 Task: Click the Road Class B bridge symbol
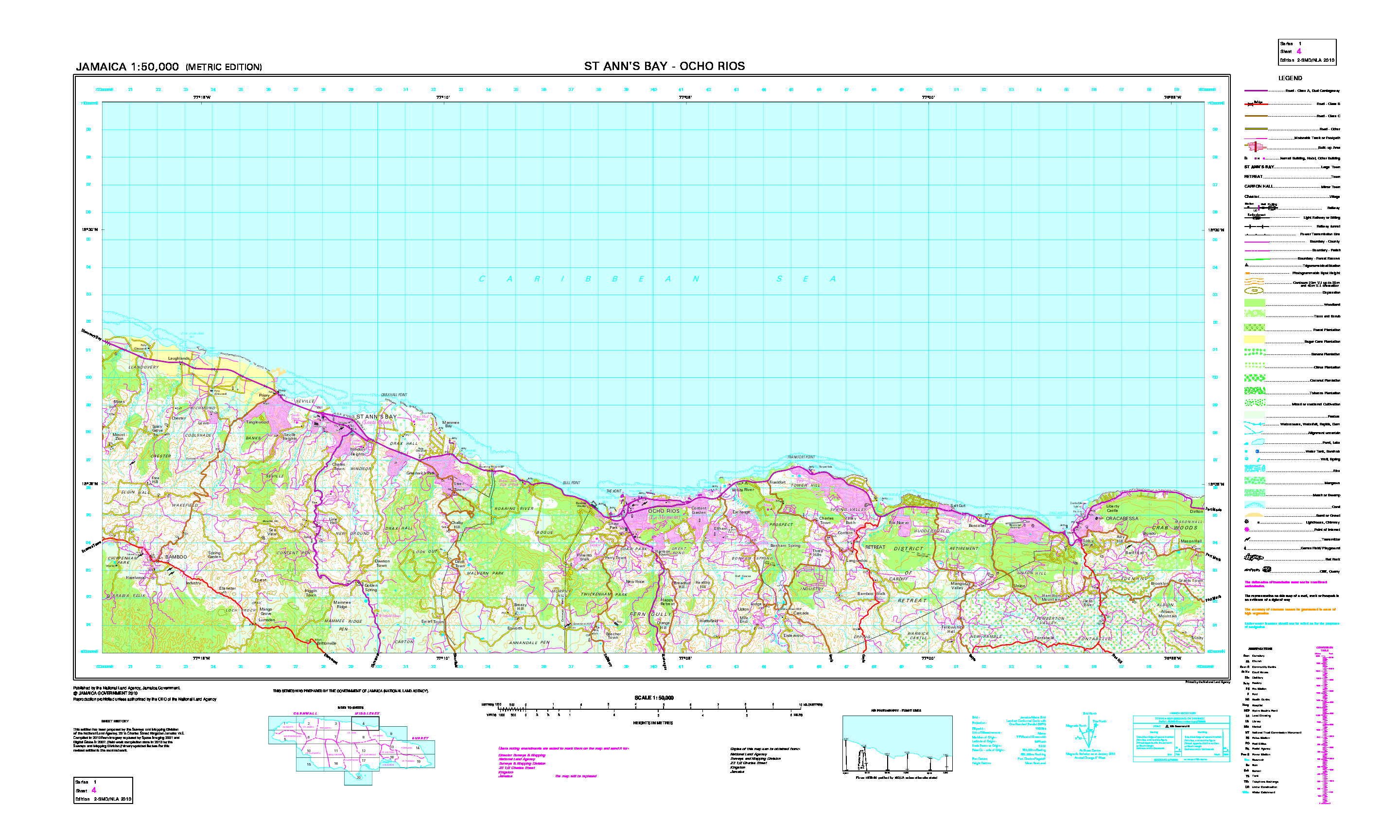[x=1256, y=104]
